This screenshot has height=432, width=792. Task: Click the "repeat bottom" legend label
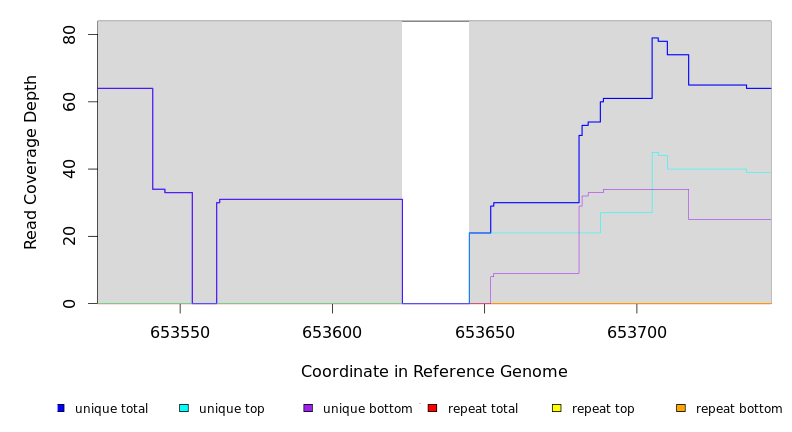pos(739,409)
